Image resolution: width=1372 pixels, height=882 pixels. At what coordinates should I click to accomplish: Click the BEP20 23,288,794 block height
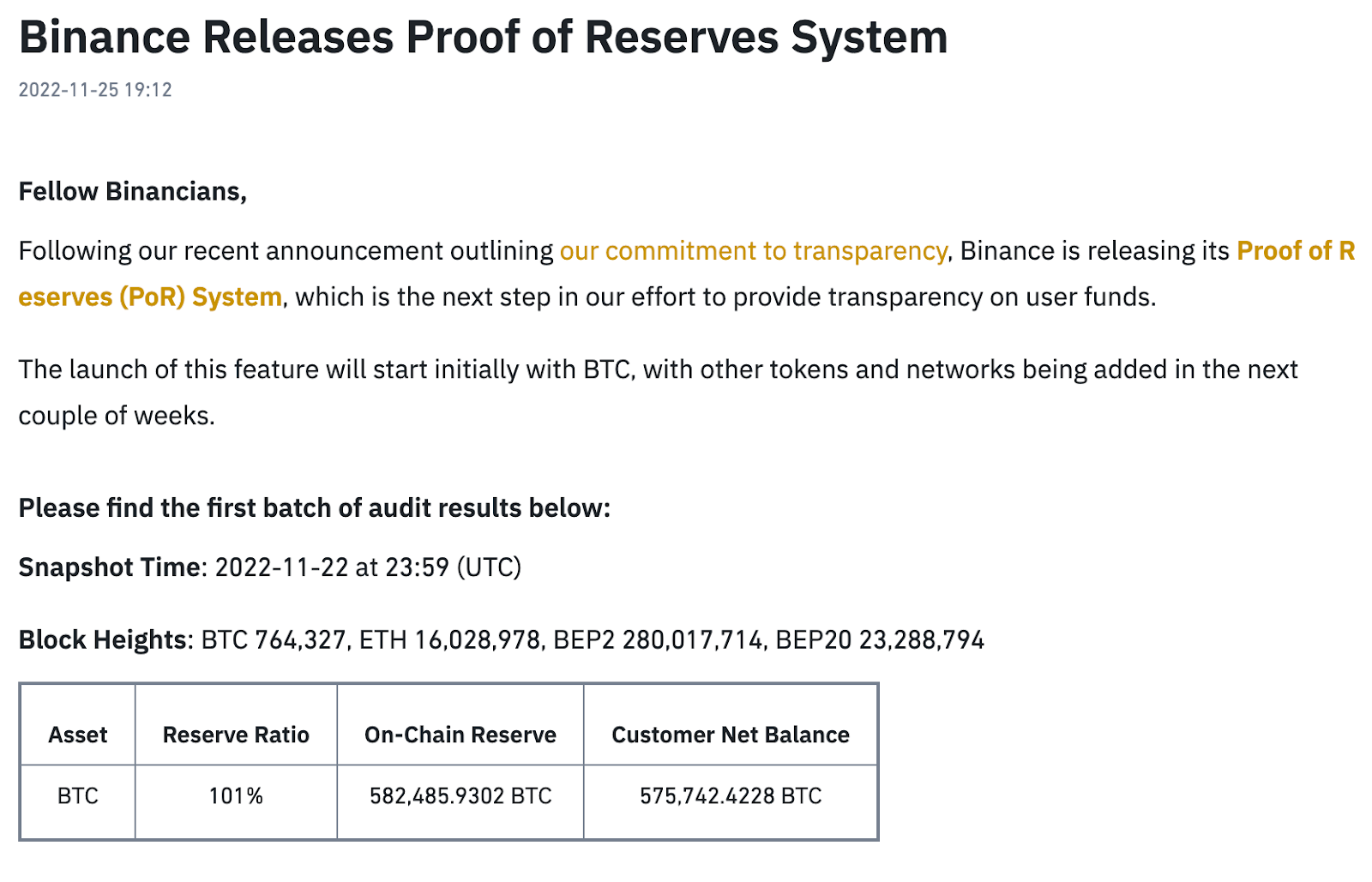pyautogui.click(x=880, y=640)
